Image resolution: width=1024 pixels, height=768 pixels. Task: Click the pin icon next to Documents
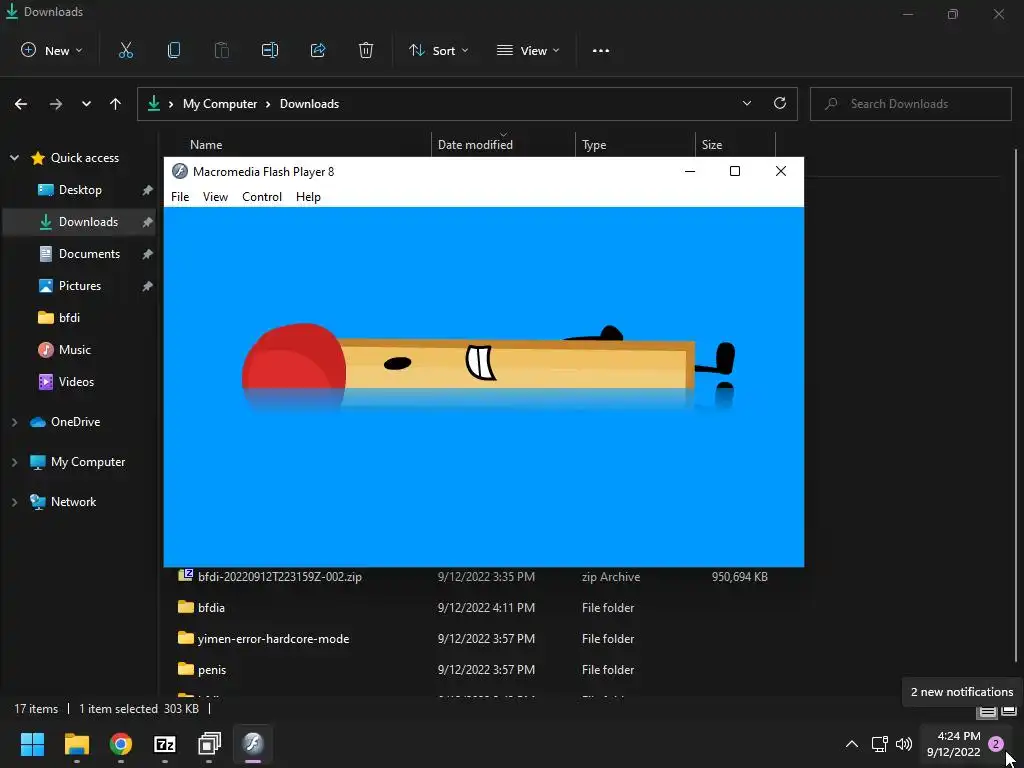tap(148, 254)
